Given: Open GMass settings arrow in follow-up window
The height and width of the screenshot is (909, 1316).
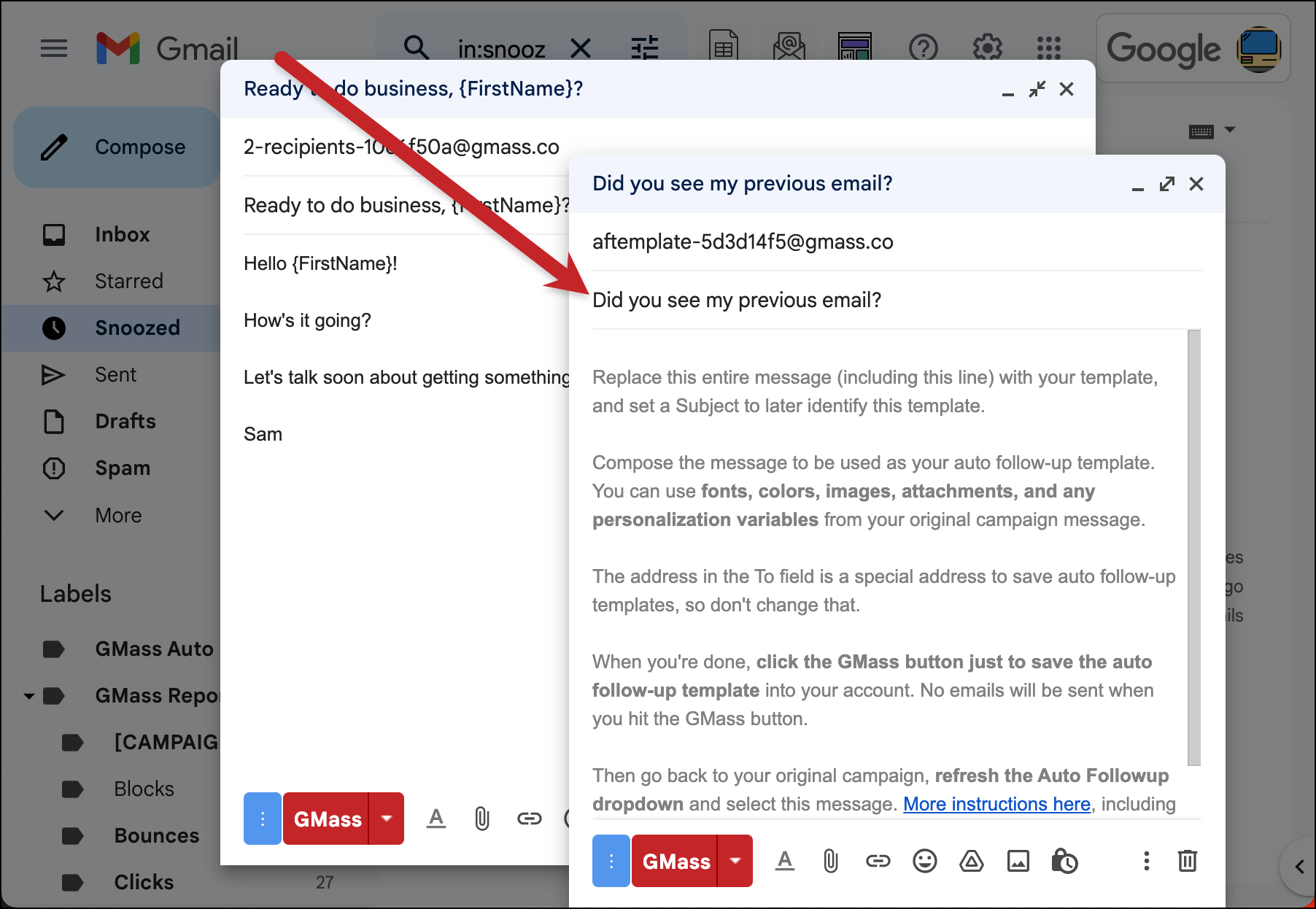Looking at the screenshot, I should pos(735,861).
